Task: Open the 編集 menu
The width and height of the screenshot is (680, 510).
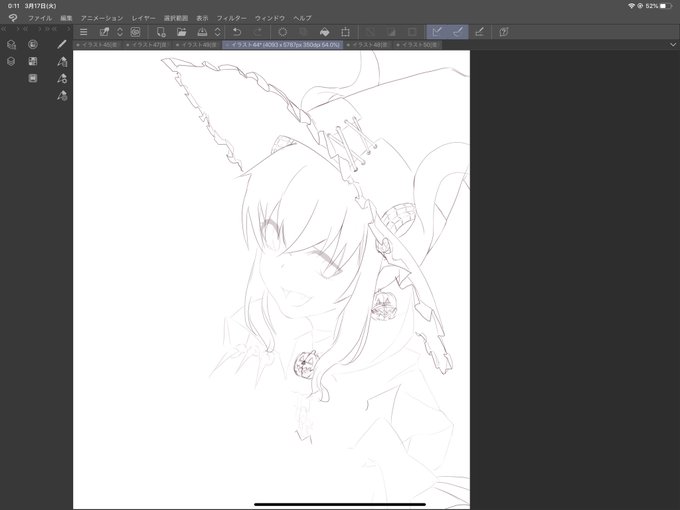Action: pyautogui.click(x=66, y=18)
